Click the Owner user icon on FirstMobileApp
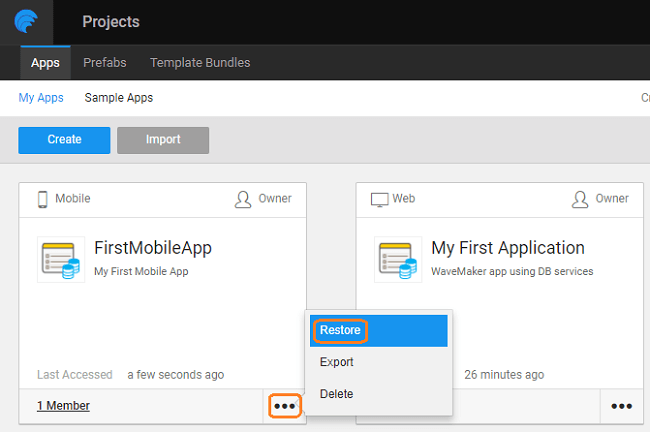 (243, 199)
